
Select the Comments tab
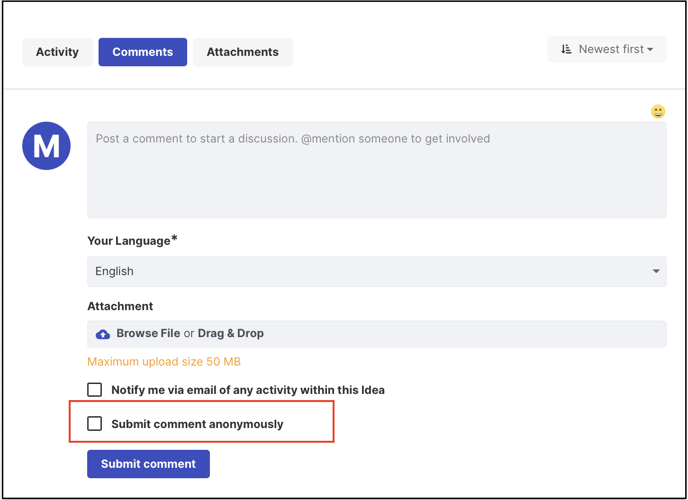143,52
